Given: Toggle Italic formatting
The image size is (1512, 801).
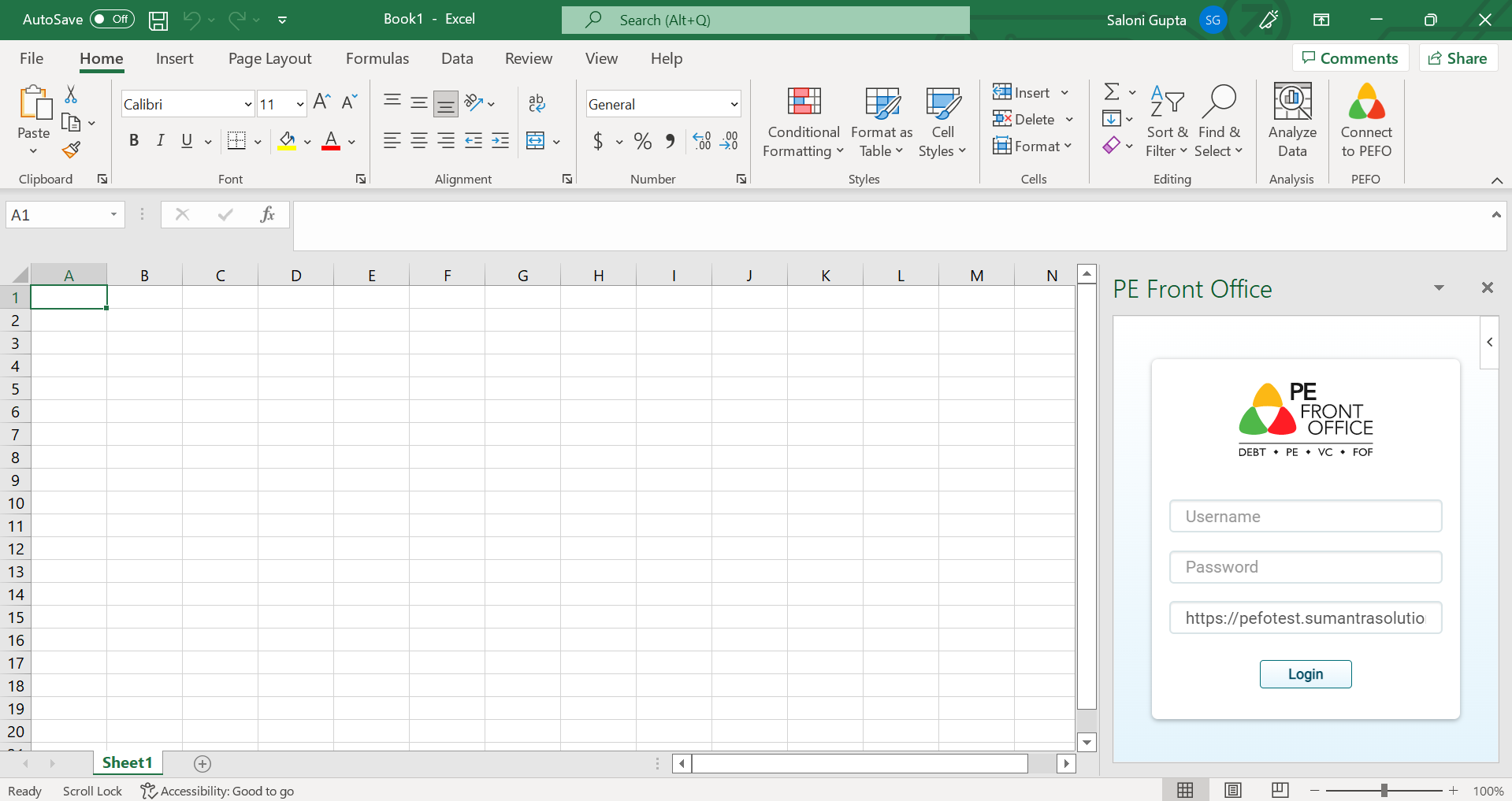Looking at the screenshot, I should [161, 141].
